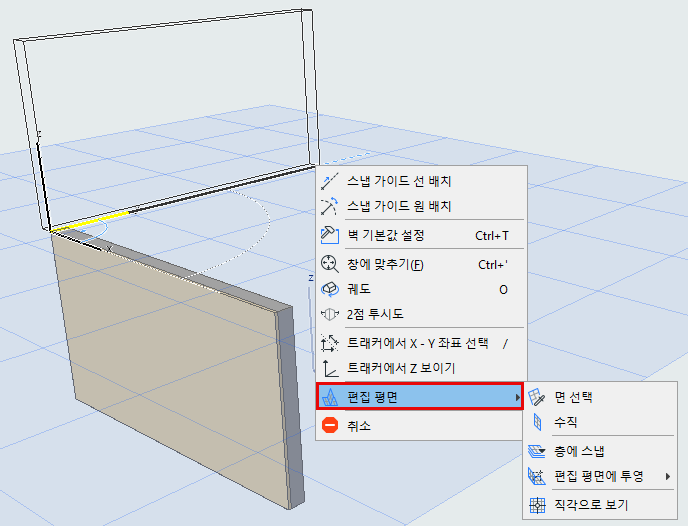
Task: Click the 궤도 orbit icon
Action: (330, 289)
